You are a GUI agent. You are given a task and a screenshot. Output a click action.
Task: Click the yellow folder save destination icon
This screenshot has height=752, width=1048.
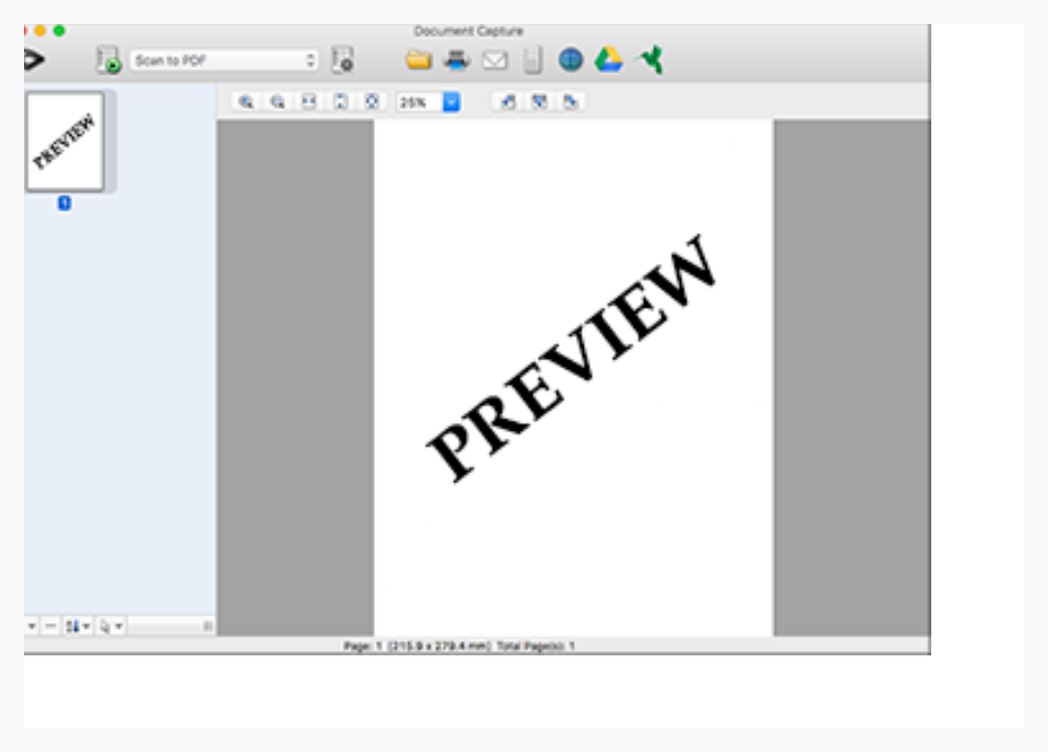[x=419, y=60]
